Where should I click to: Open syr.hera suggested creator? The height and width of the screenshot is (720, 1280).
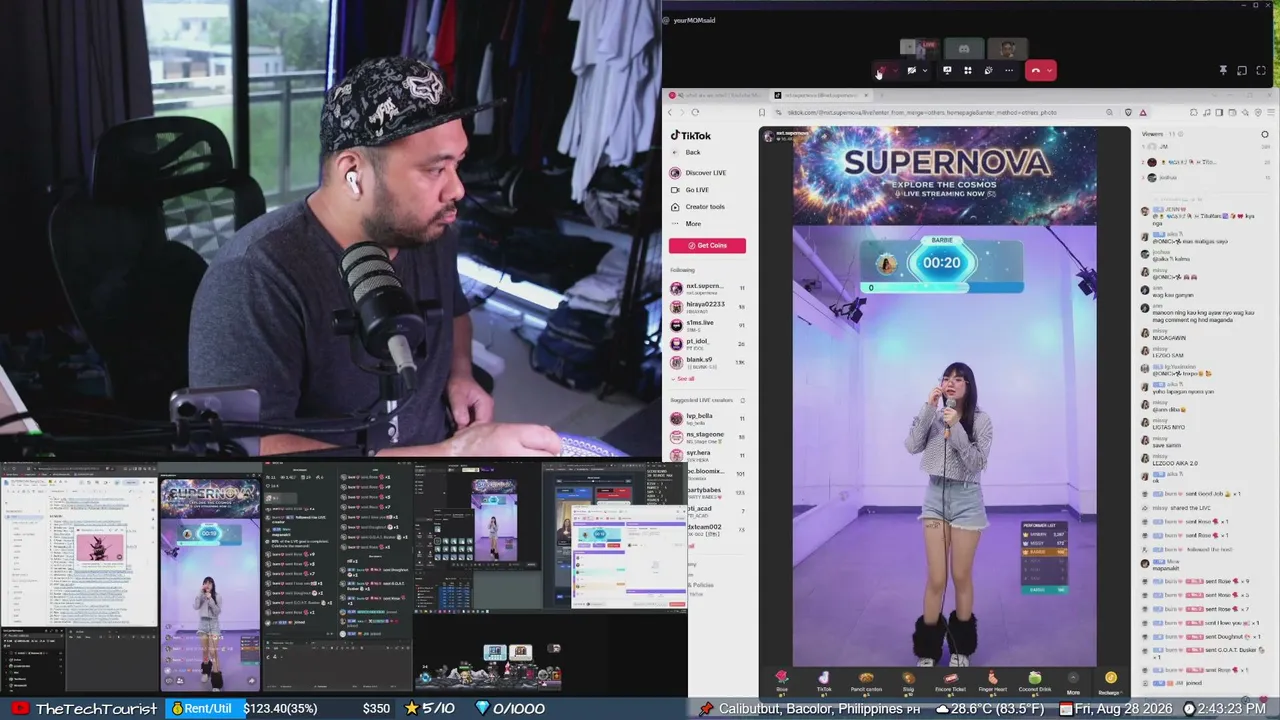[x=708, y=455]
